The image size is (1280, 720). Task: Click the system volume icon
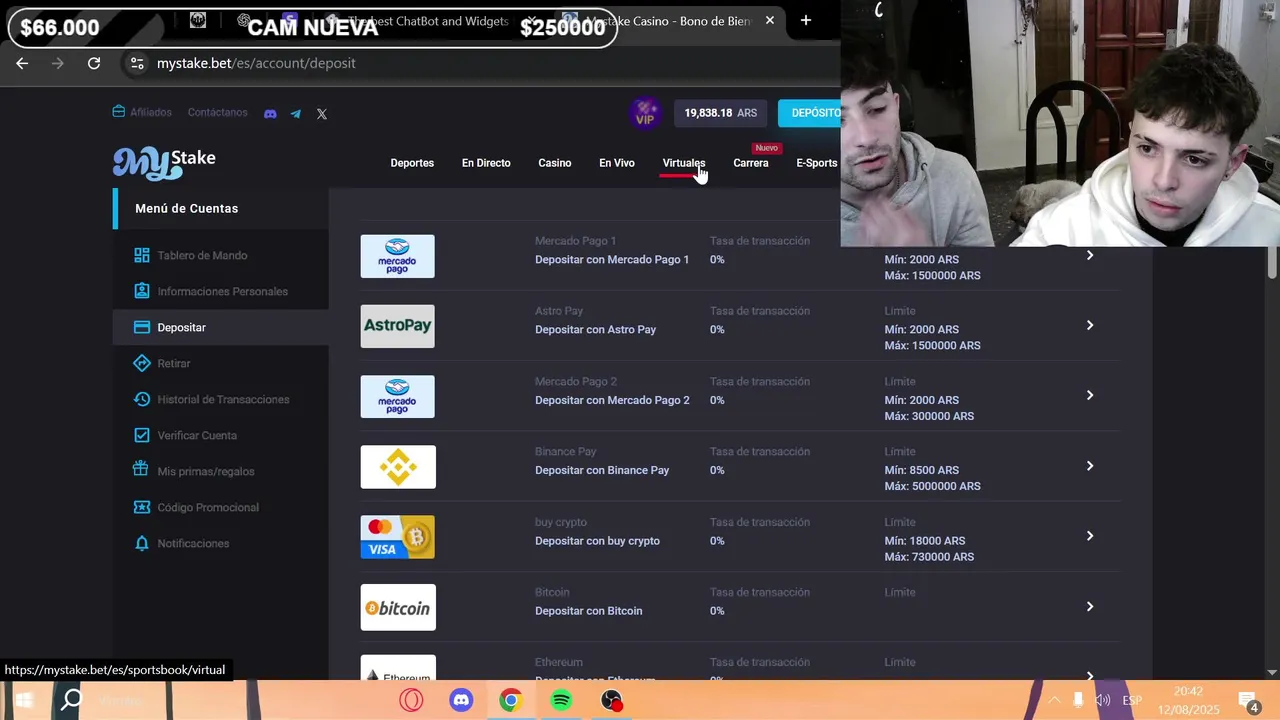pyautogui.click(x=1102, y=700)
